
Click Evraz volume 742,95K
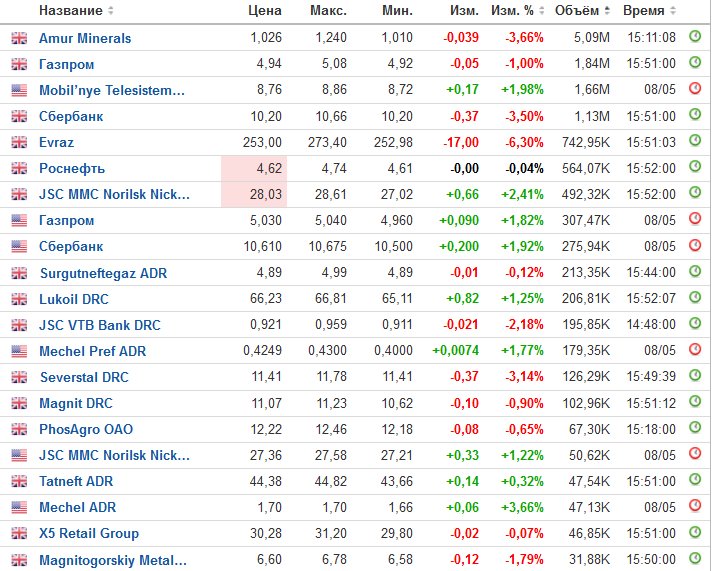(x=586, y=143)
